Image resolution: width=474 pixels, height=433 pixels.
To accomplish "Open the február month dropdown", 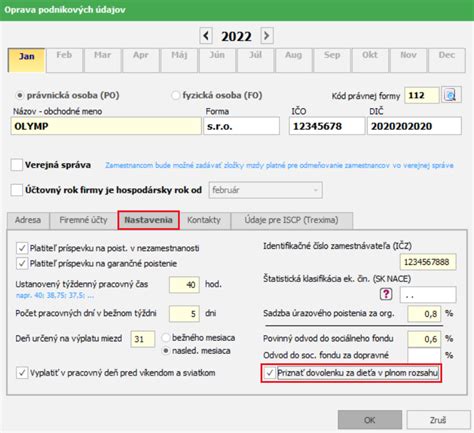I will [x=265, y=190].
